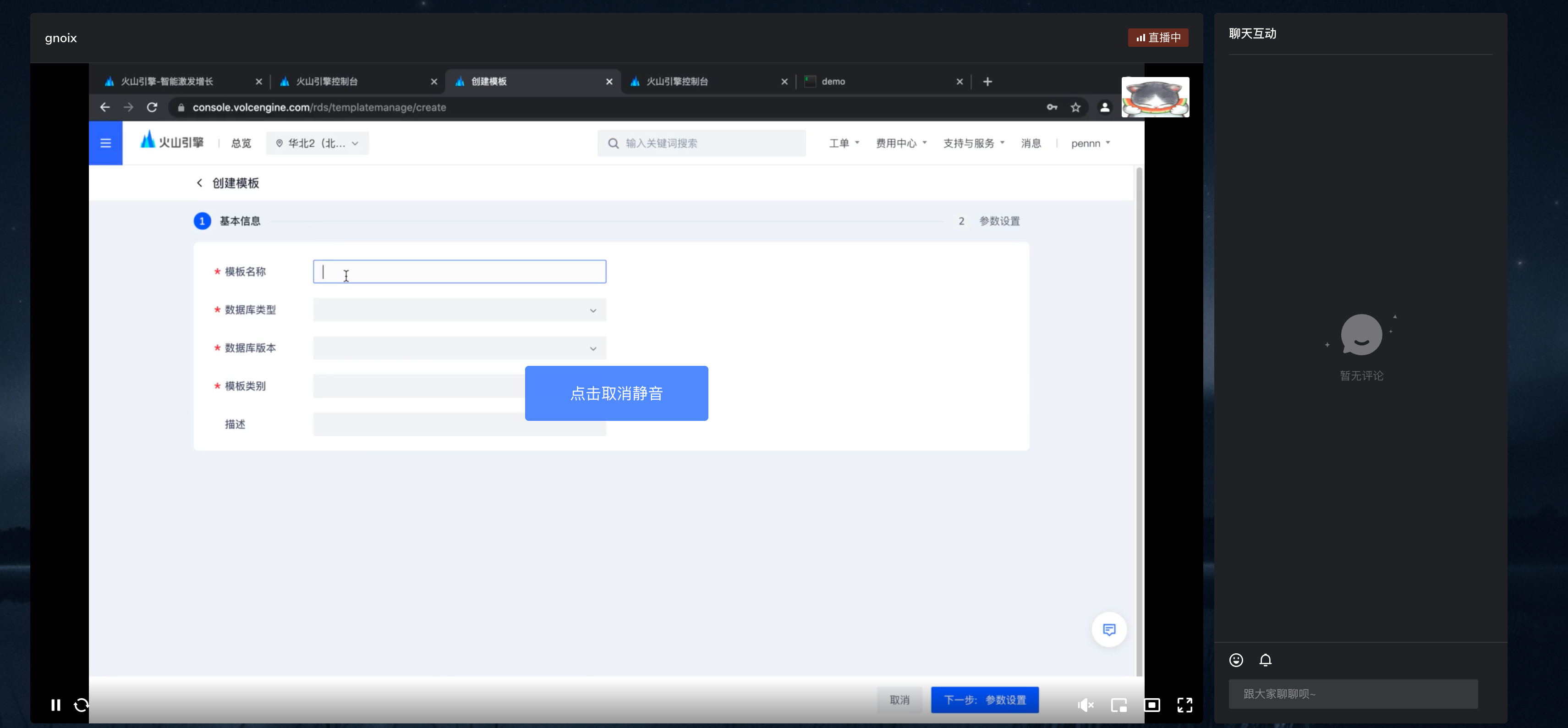Screen dimensions: 1568x728
Task: Click the 取消 cancel button
Action: pos(899,700)
